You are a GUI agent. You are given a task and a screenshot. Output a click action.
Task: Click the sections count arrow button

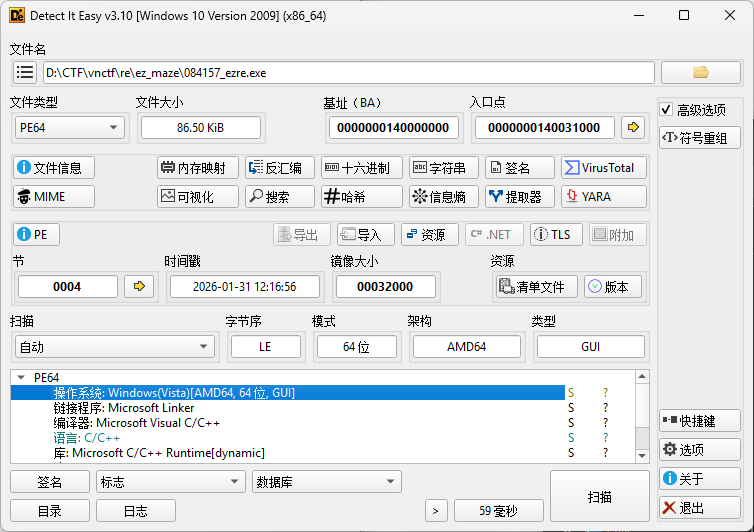click(x=139, y=287)
